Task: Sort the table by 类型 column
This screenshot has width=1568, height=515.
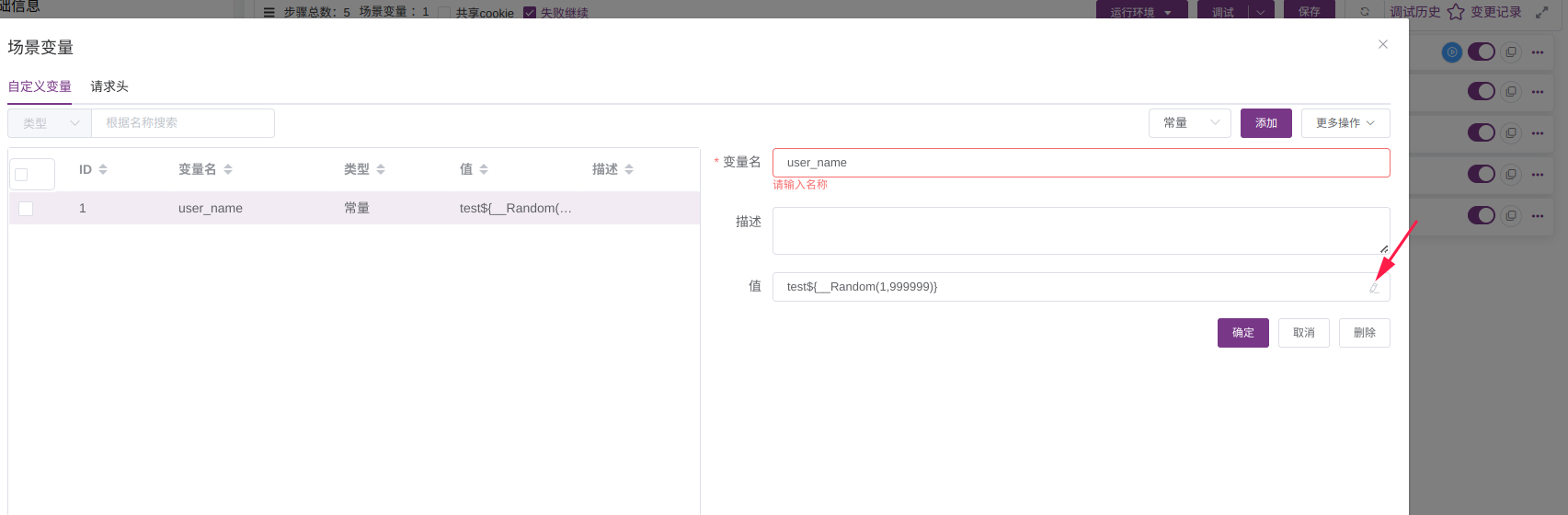Action: (381, 169)
